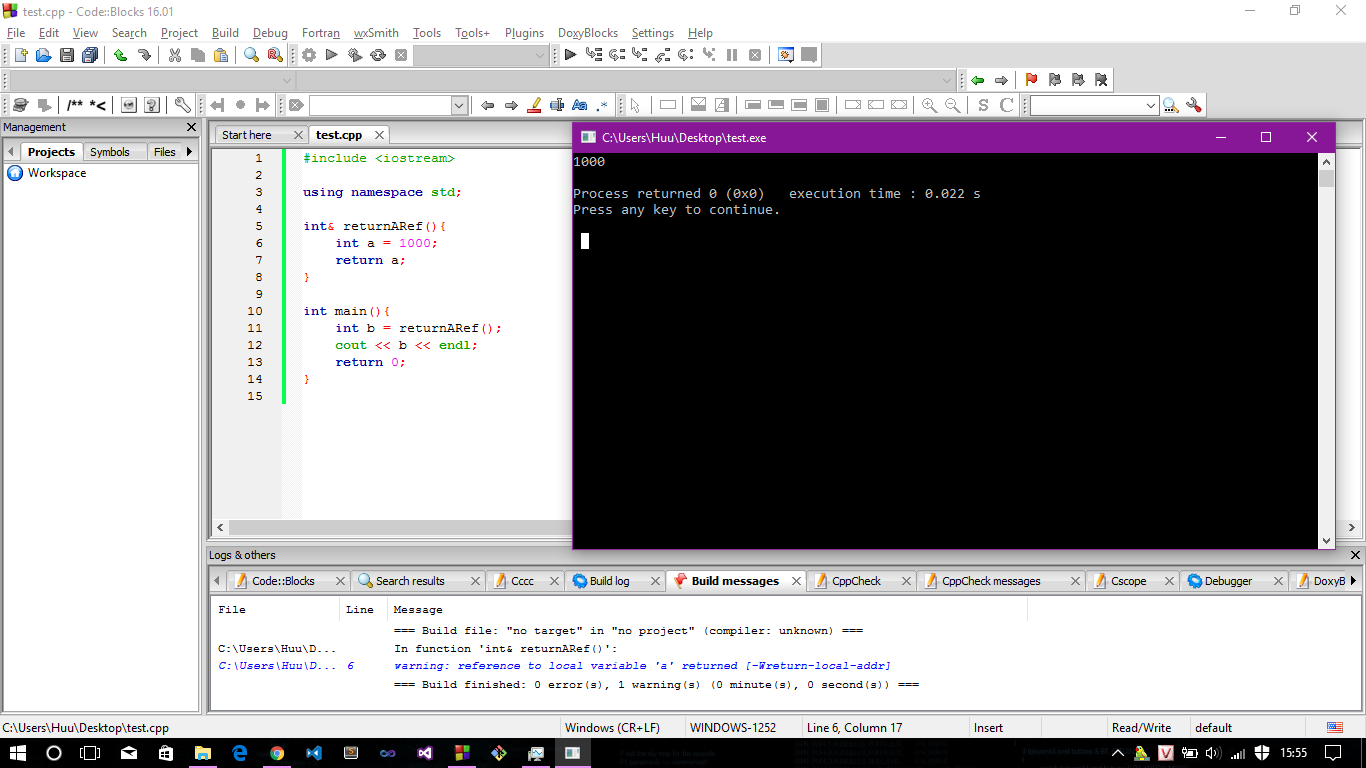Click the console window vertical scrollbar
This screenshot has width=1366, height=768.
pyautogui.click(x=1327, y=350)
